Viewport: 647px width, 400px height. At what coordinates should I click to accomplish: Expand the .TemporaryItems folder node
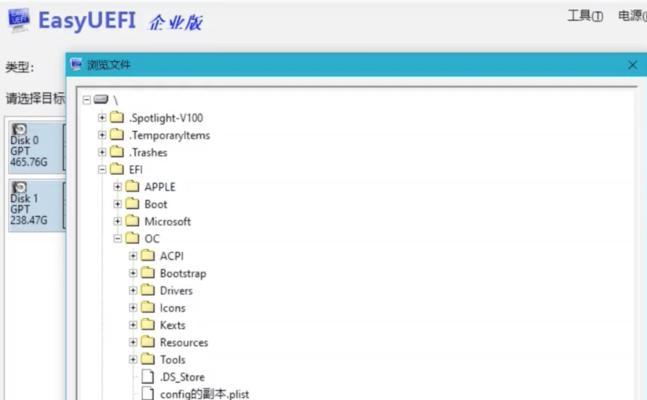tap(102, 135)
